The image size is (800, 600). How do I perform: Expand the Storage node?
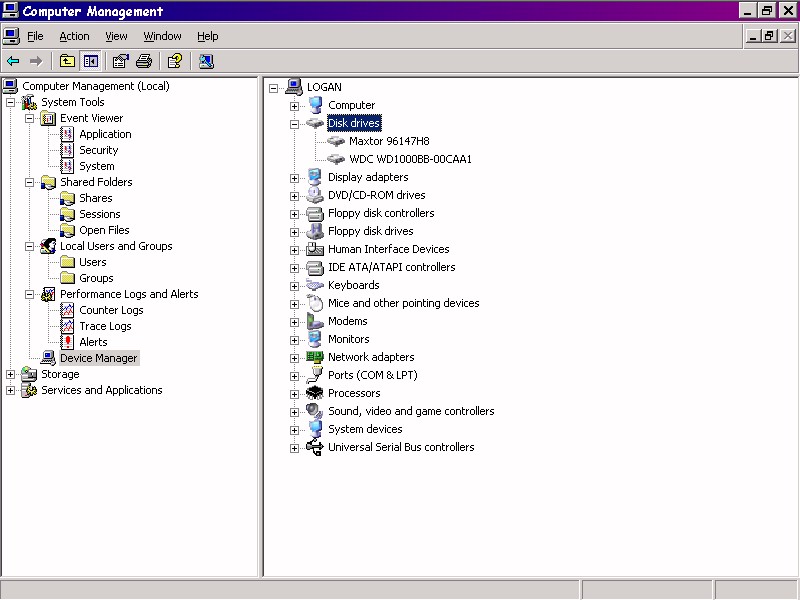10,374
